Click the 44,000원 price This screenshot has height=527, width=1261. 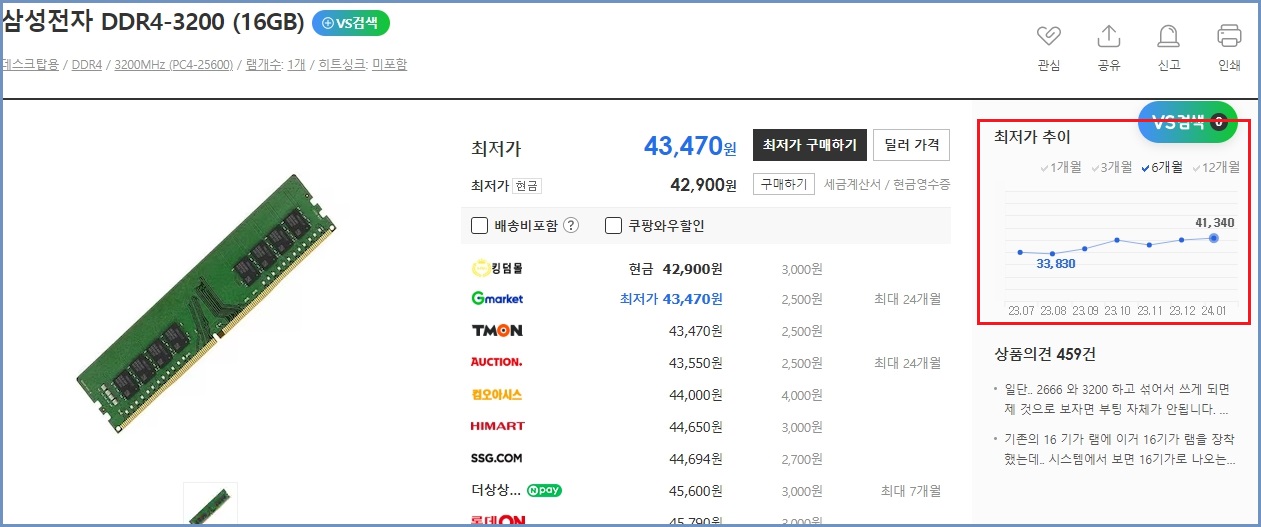696,394
